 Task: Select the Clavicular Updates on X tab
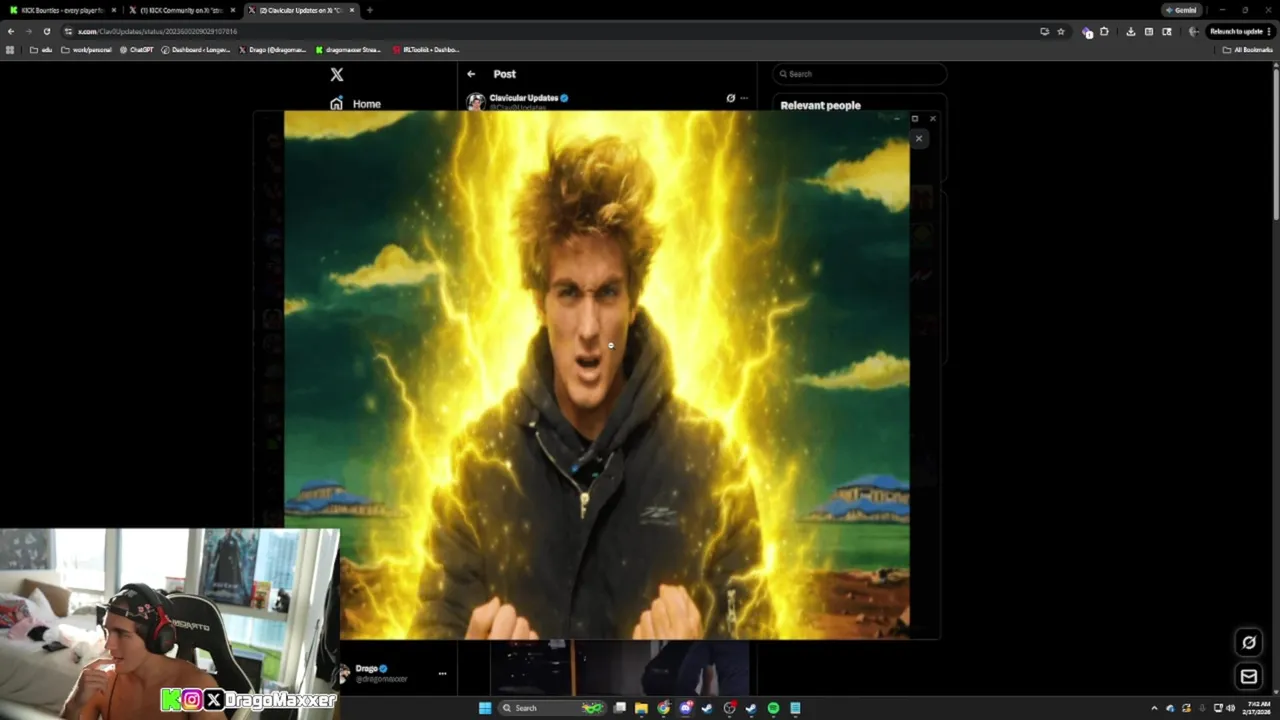click(x=300, y=10)
